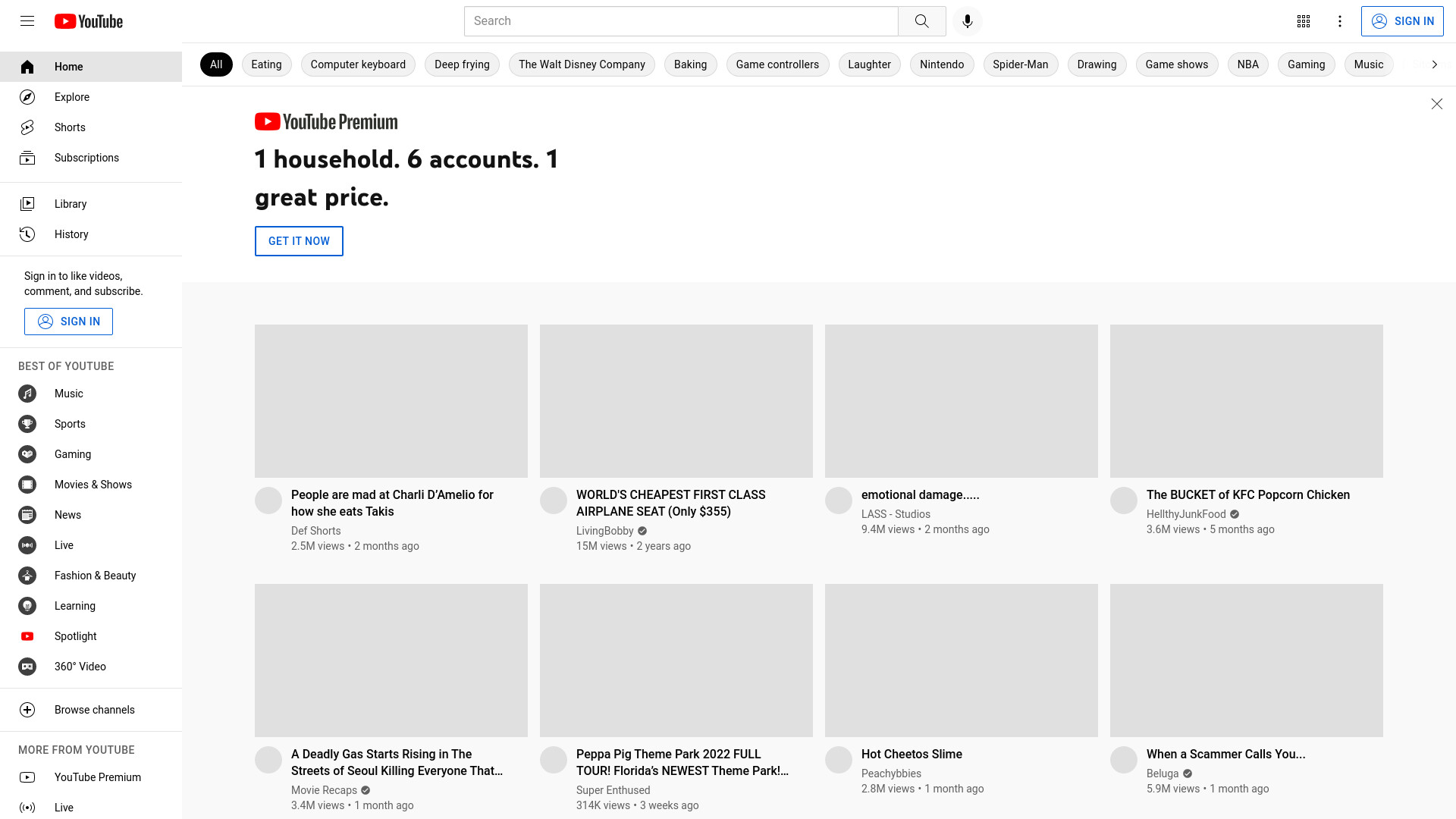Start voice search with microphone
The image size is (1456, 819).
[x=967, y=21]
